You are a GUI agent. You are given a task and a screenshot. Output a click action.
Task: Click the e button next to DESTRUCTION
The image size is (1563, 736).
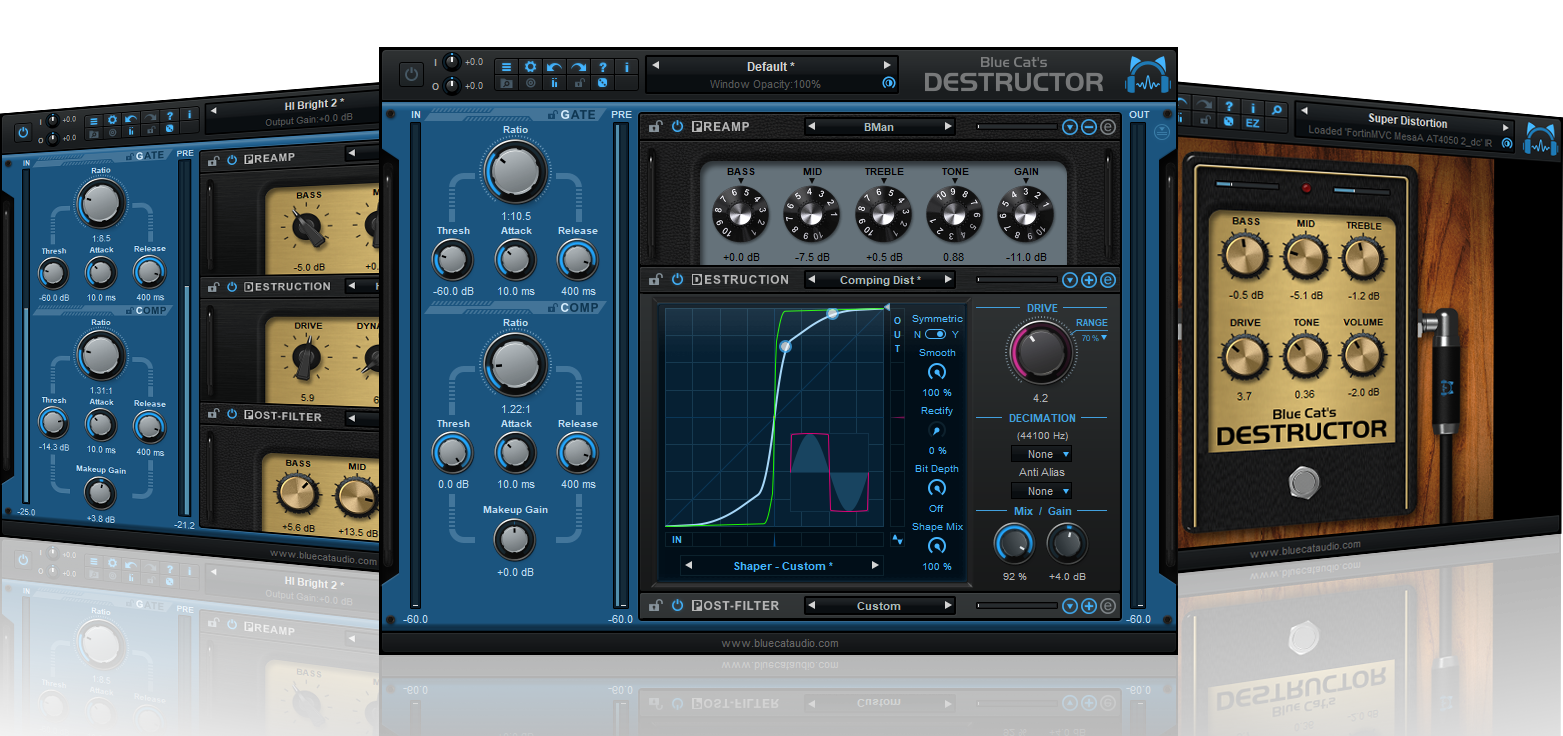click(1107, 280)
